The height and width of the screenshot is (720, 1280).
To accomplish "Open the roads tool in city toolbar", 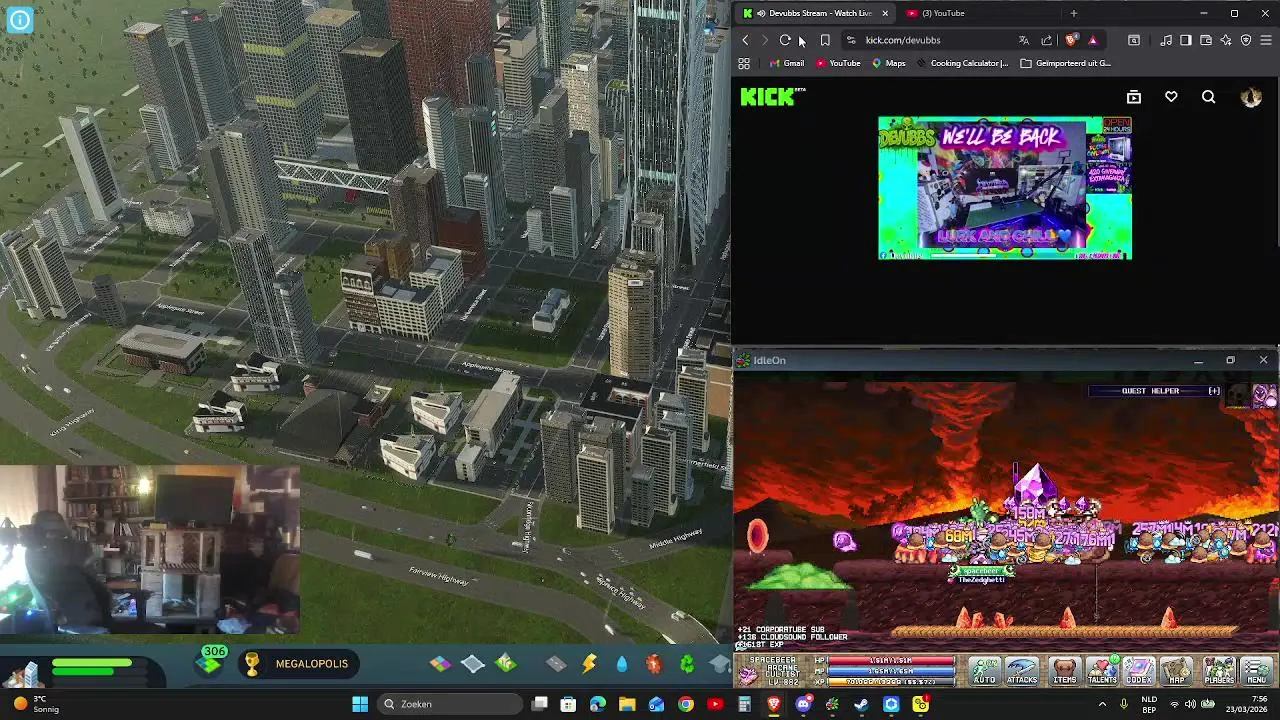I will click(x=556, y=664).
